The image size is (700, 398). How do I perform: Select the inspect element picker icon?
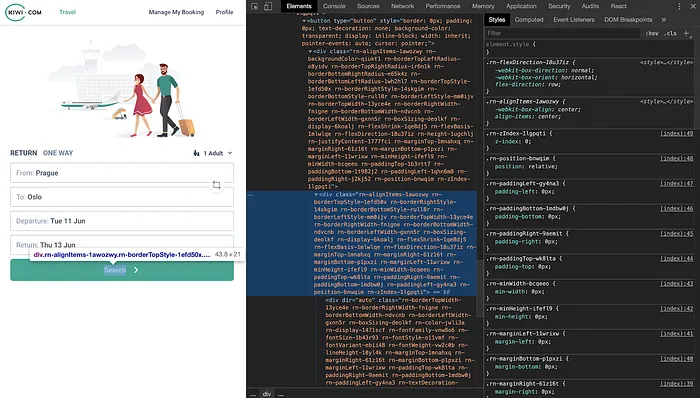[x=254, y=6]
